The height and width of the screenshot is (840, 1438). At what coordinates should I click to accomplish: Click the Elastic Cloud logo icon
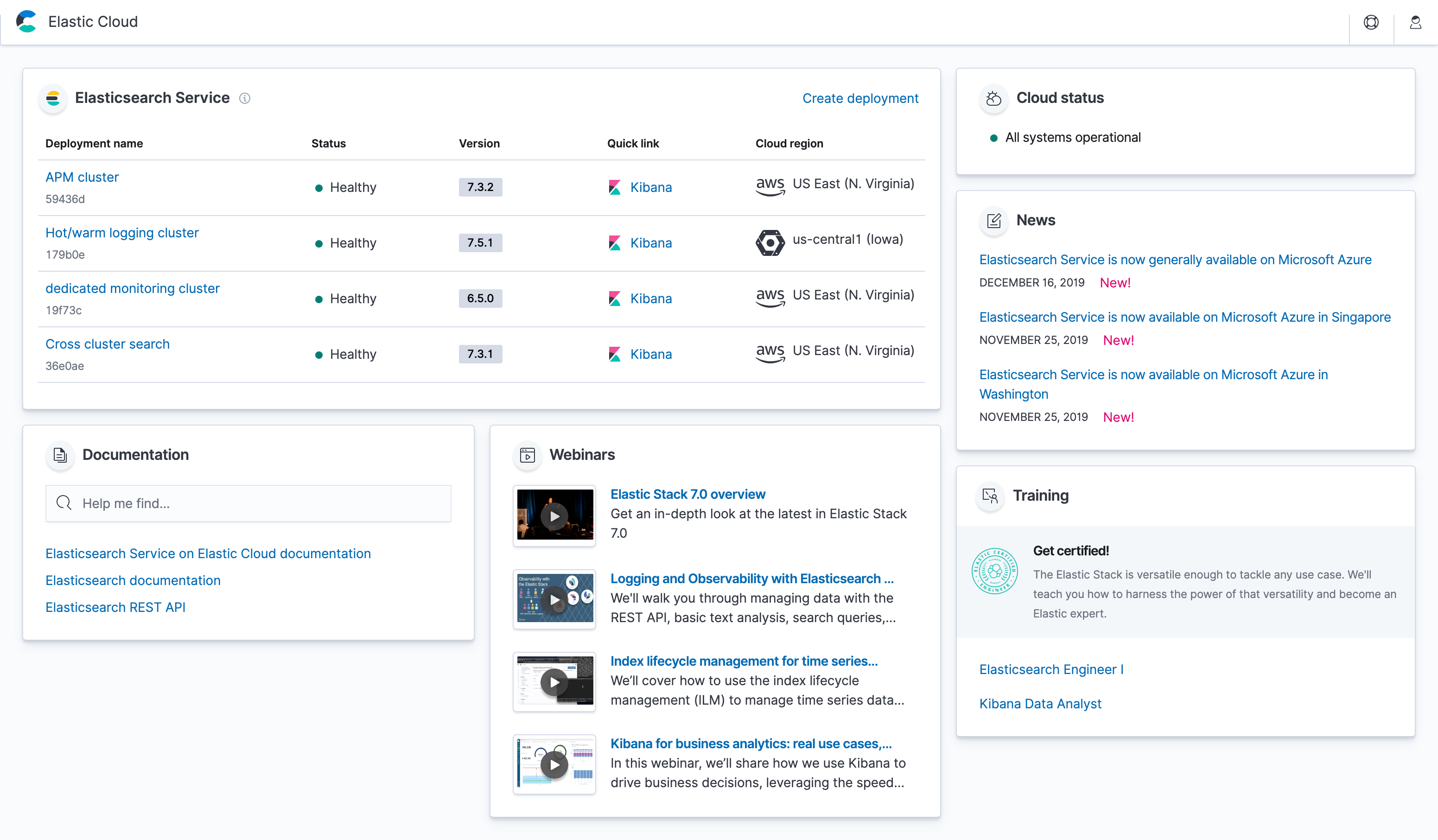pos(27,22)
